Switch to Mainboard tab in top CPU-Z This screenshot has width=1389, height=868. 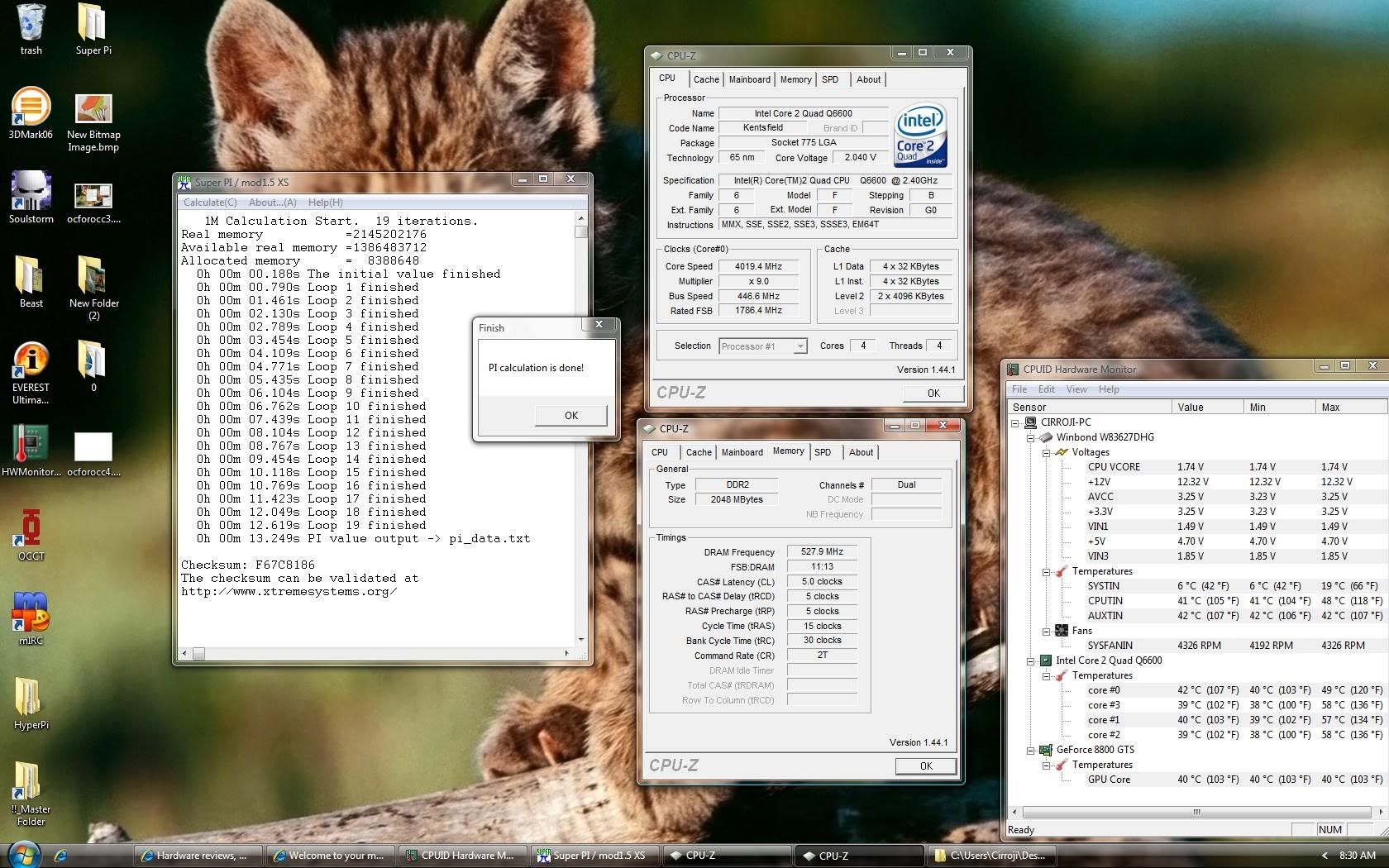[749, 79]
